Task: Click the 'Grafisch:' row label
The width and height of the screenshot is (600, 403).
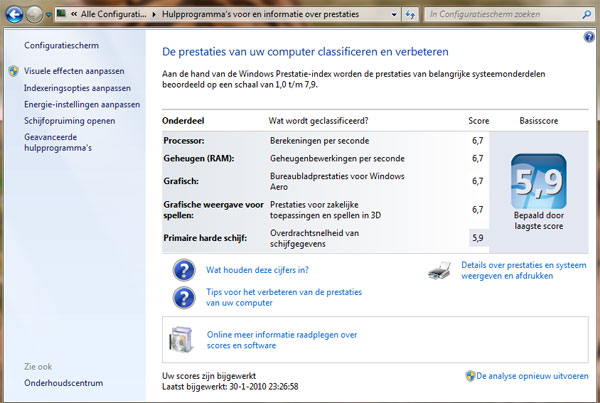Action: (181, 181)
